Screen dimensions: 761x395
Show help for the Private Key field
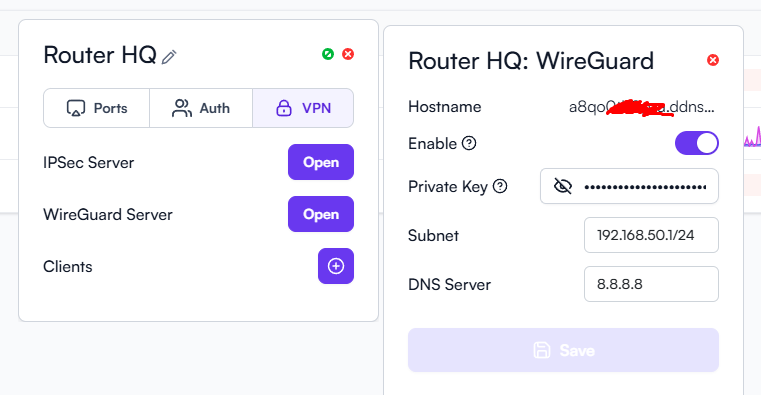pos(500,186)
